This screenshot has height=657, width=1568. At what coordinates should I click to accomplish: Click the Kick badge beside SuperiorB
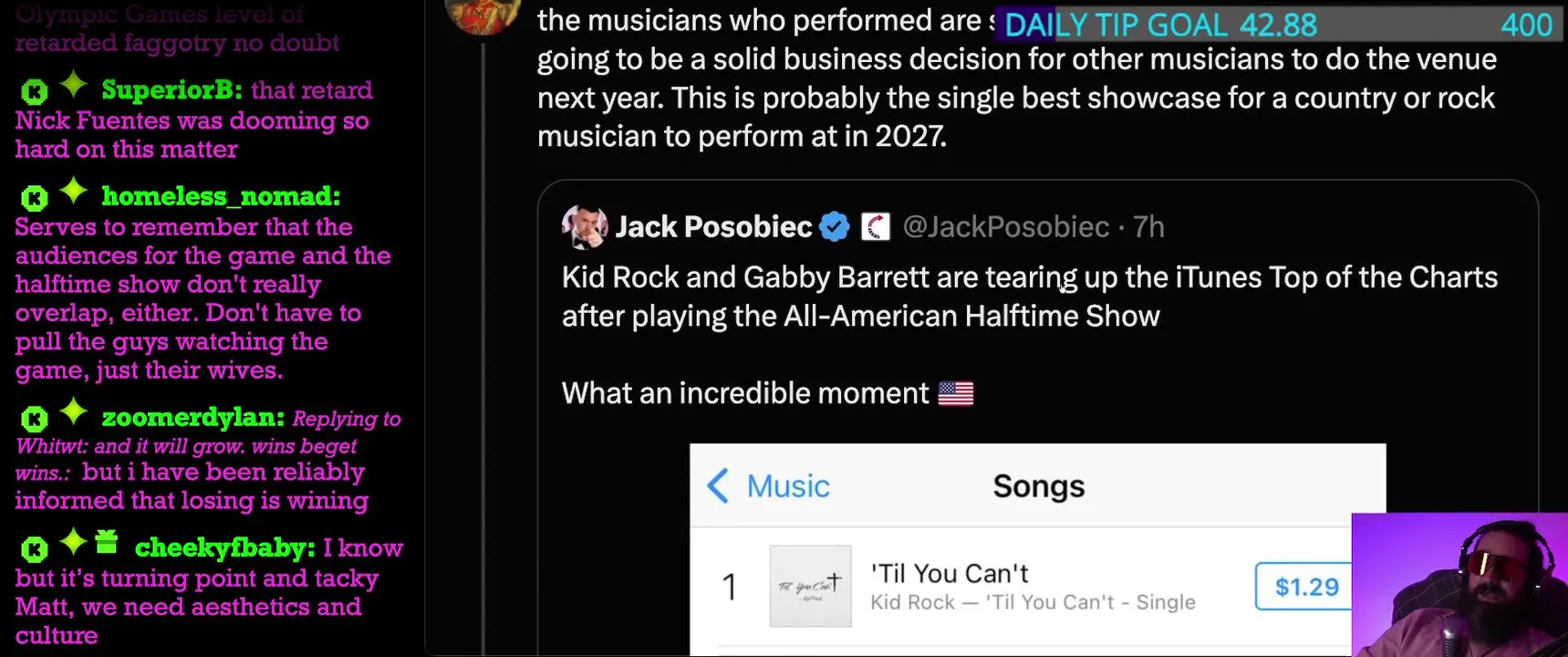coord(34,91)
